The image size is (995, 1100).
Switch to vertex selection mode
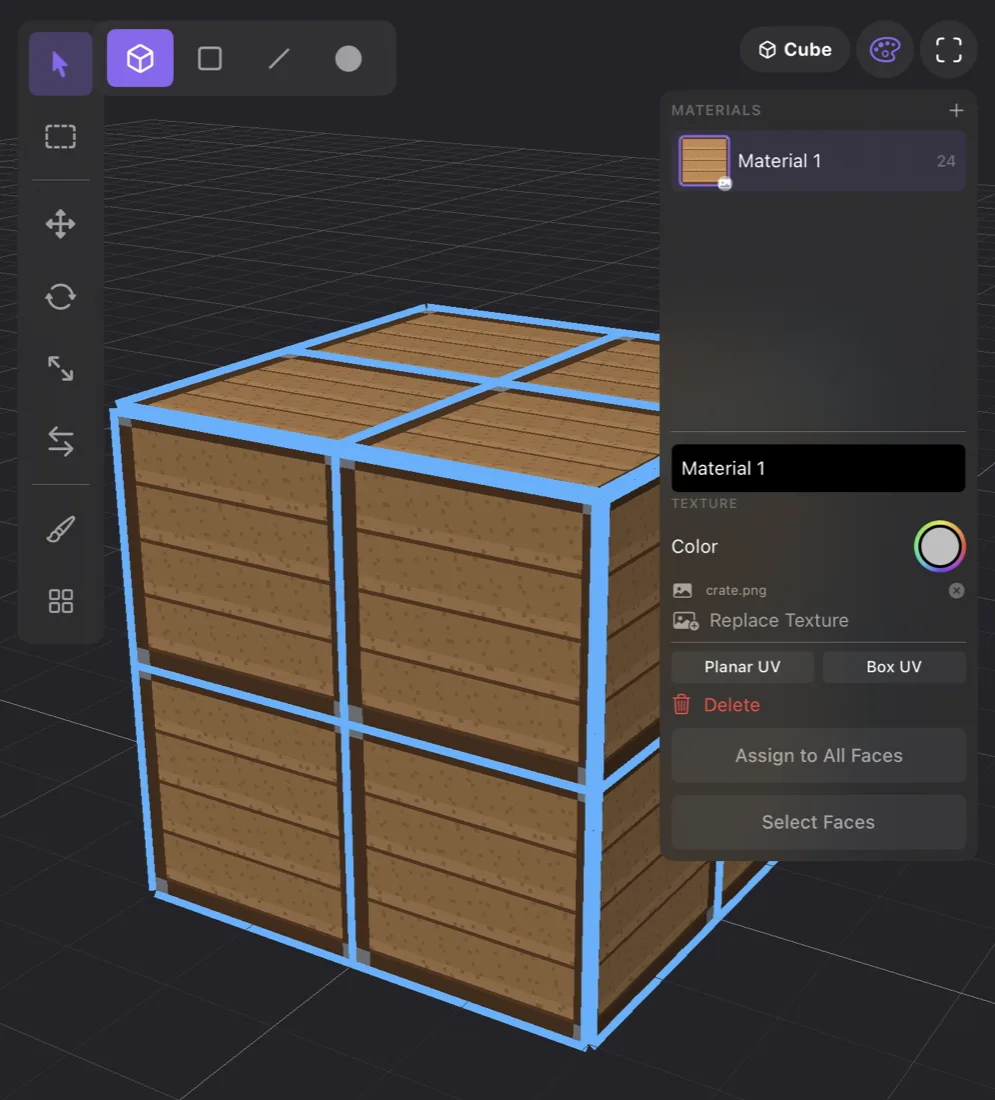click(x=349, y=58)
